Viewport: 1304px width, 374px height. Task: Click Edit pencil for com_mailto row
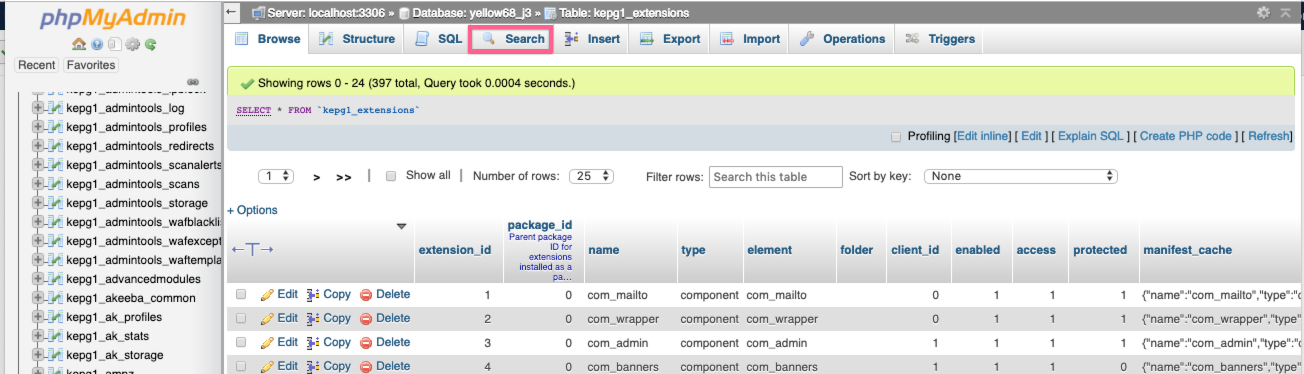click(267, 295)
